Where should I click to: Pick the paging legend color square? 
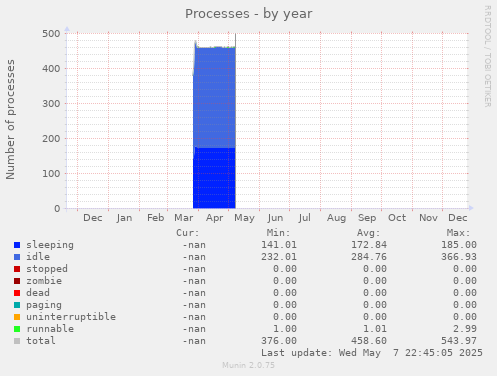coord(17,305)
